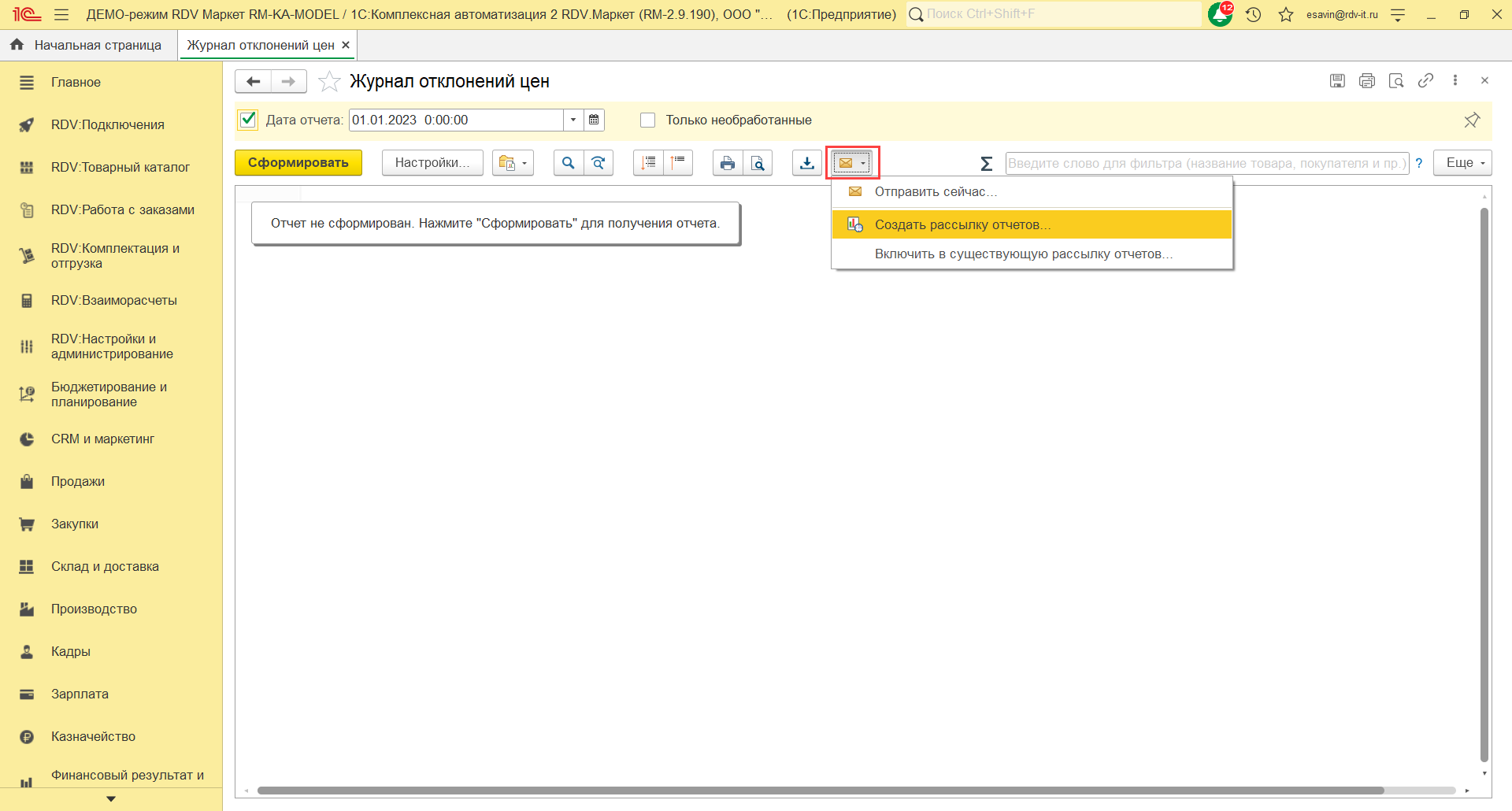
Task: Click the save report download icon
Action: pyautogui.click(x=807, y=163)
